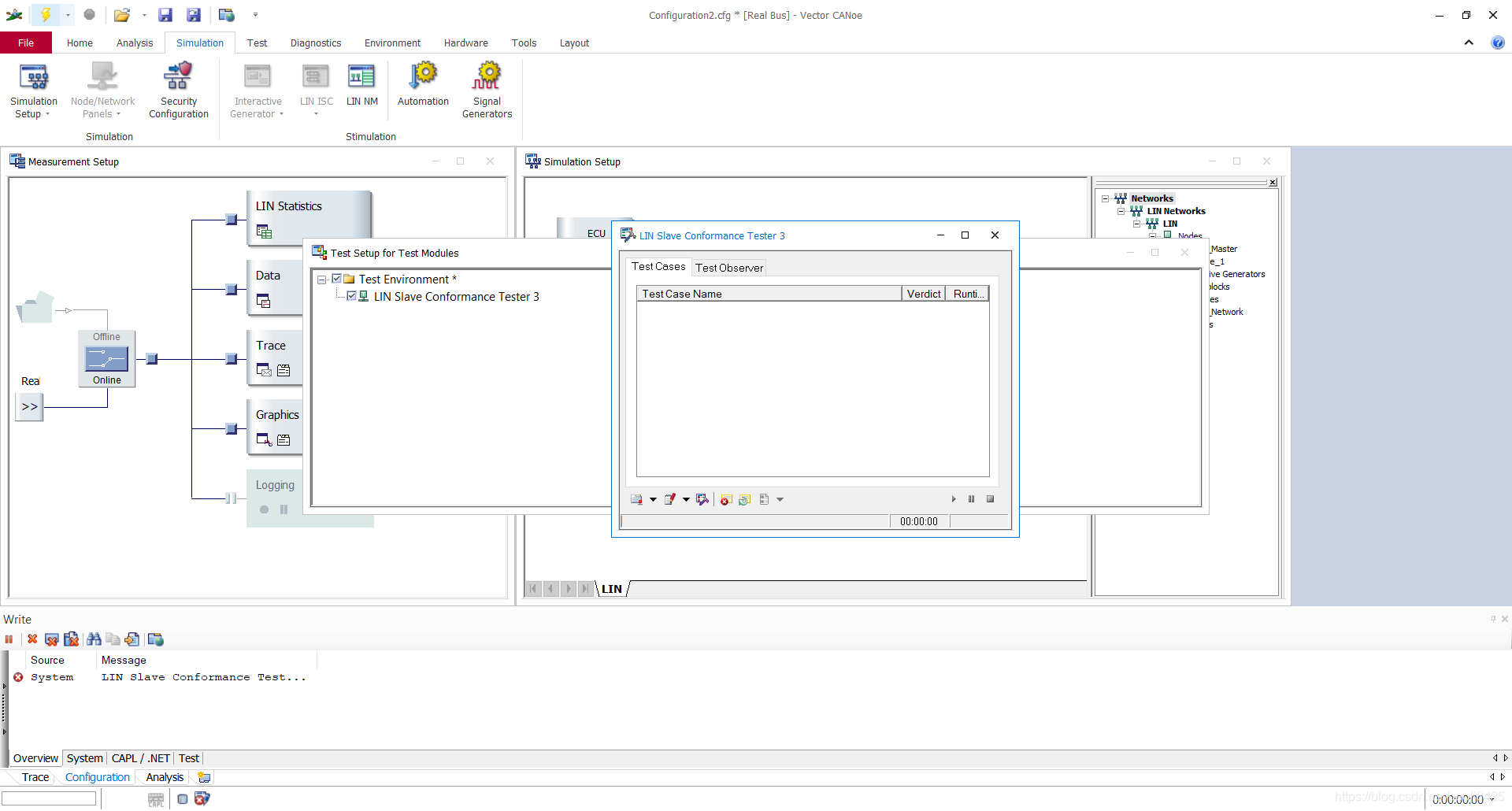Click the status bar input field

click(x=49, y=798)
